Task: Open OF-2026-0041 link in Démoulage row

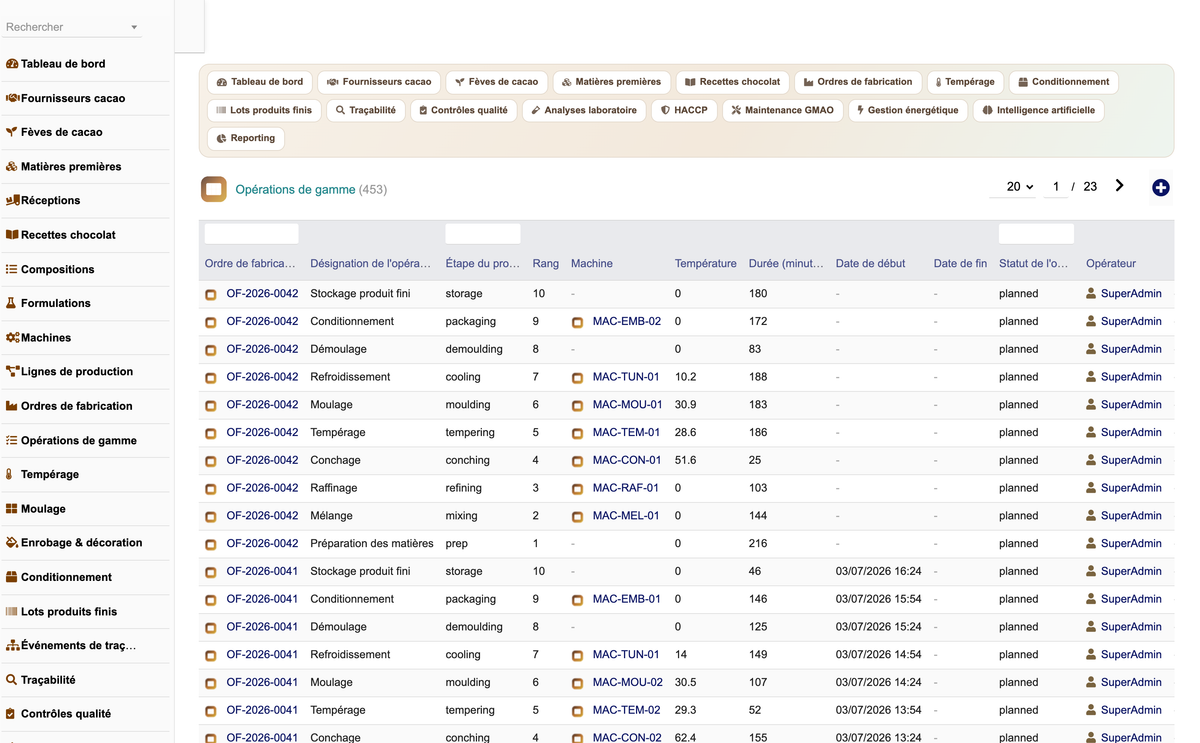Action: click(262, 627)
